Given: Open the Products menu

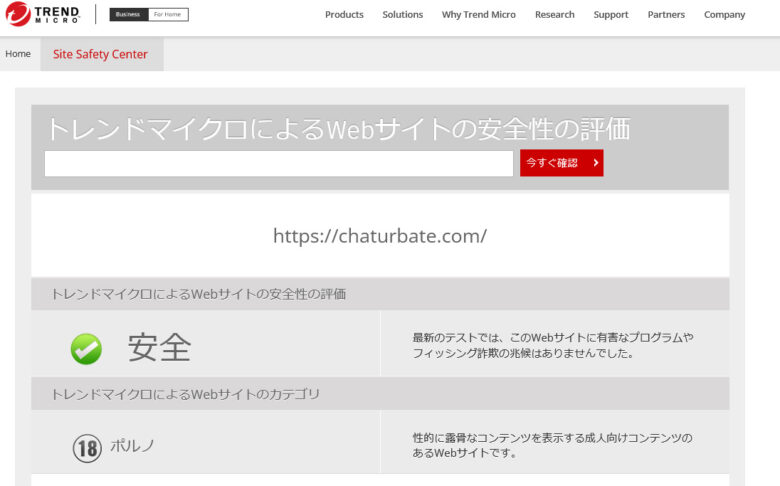Looking at the screenshot, I should [344, 15].
